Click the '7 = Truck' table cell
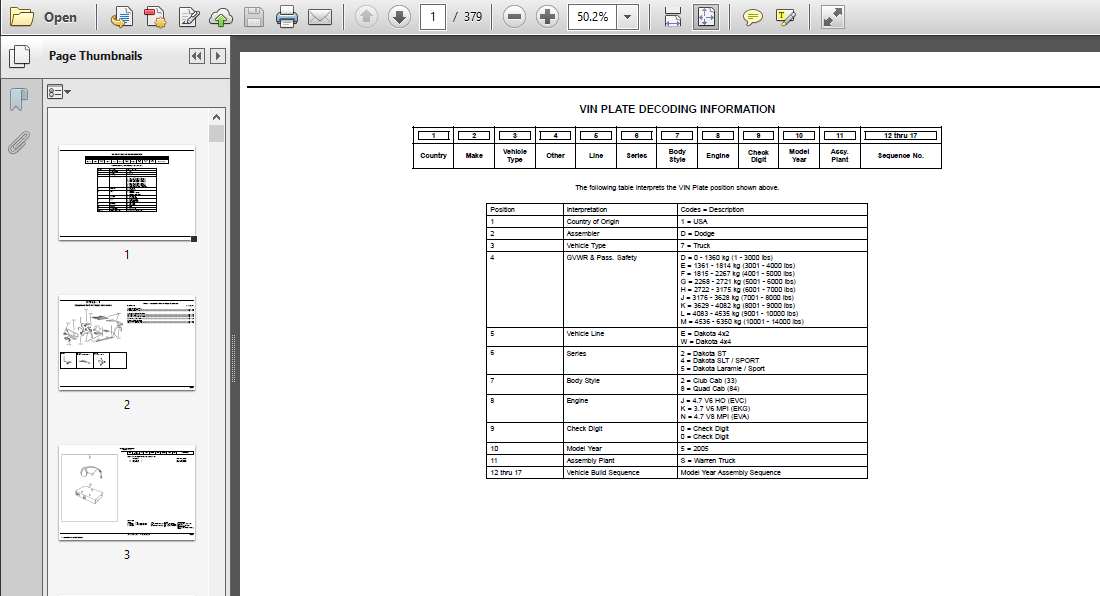The width and height of the screenshot is (1100, 596). (772, 245)
